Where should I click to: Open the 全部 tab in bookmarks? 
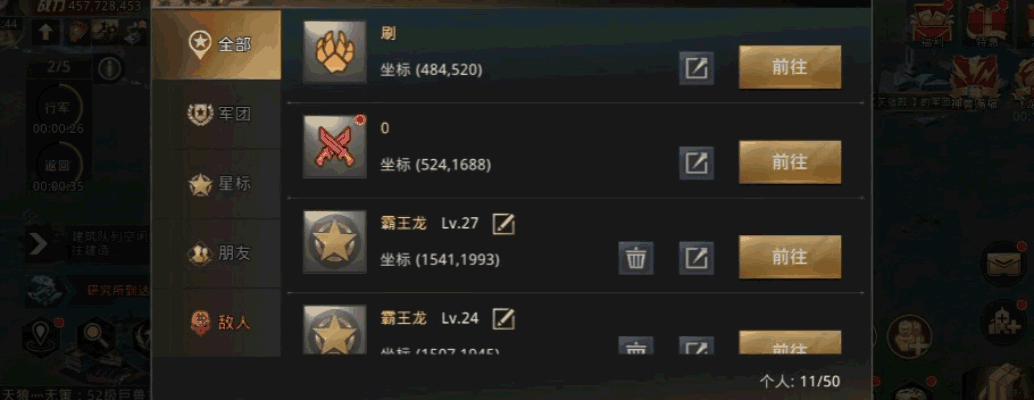(x=218, y=45)
